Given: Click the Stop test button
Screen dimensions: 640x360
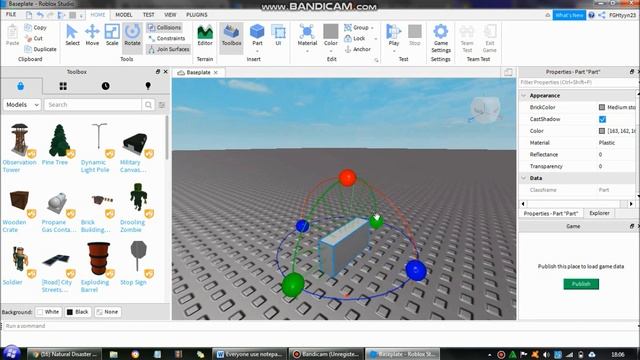Looking at the screenshot, I should tap(415, 35).
